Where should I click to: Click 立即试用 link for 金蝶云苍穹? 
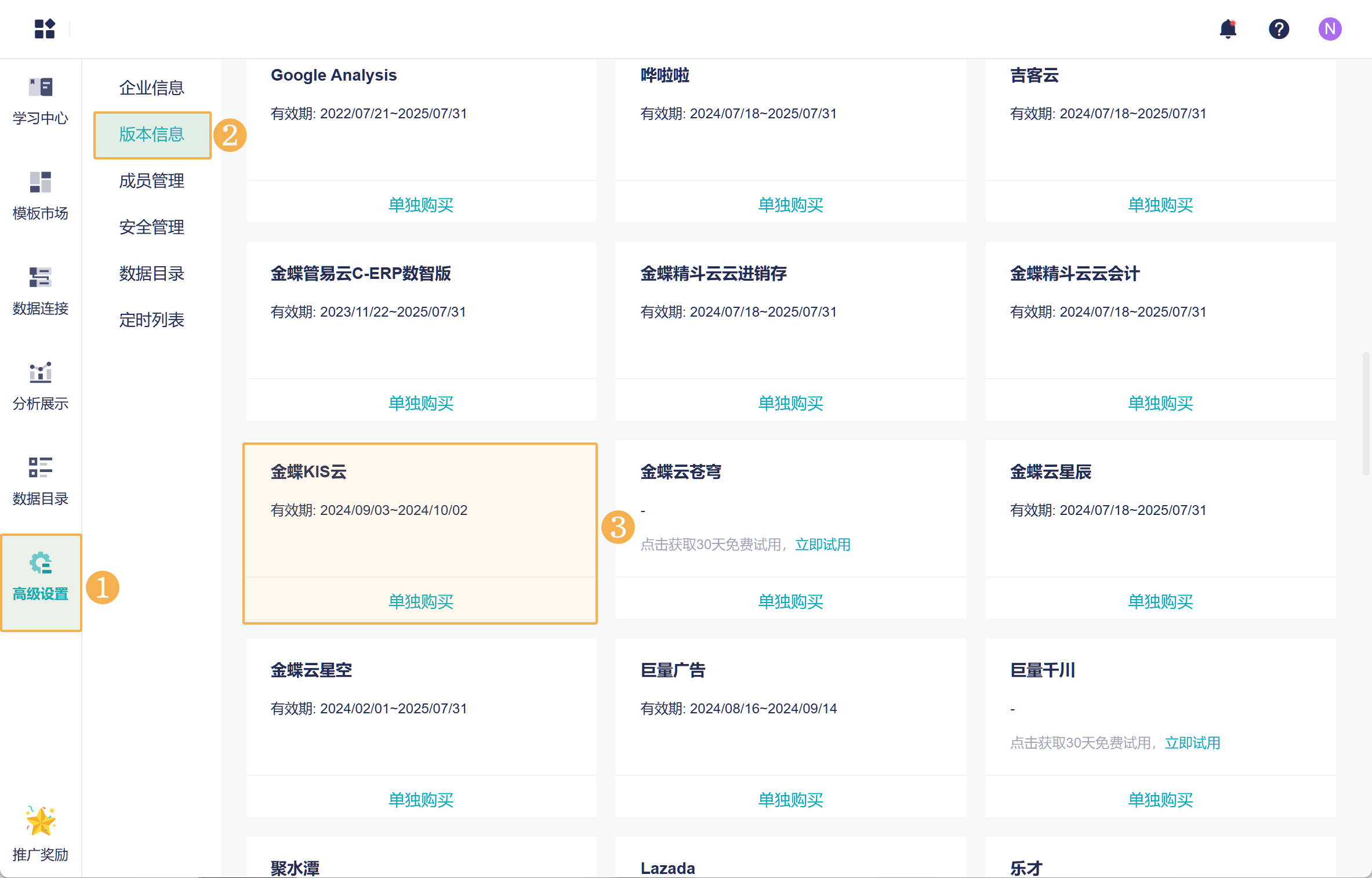822,545
